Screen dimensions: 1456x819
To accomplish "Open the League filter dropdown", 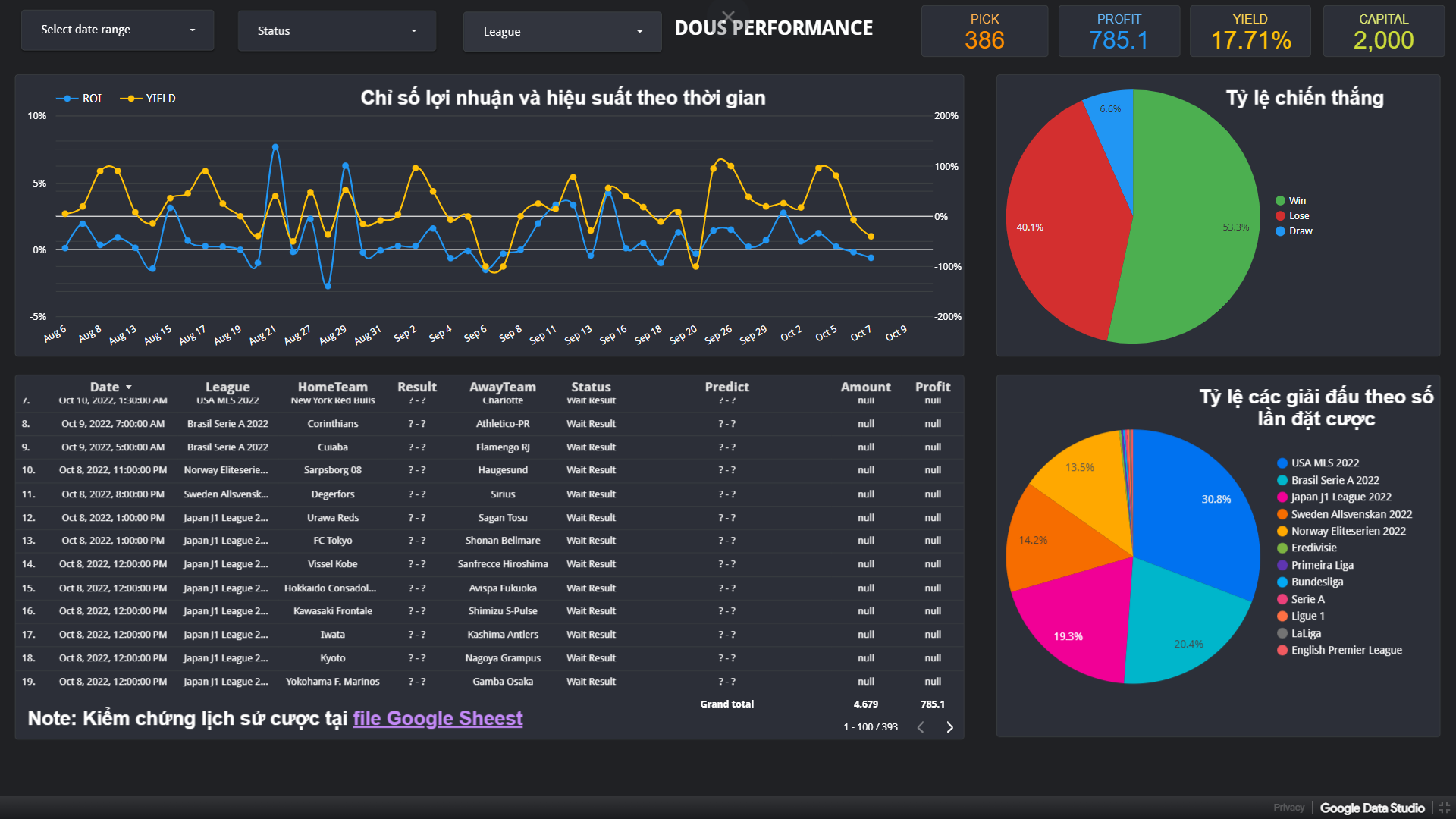I will click(562, 32).
